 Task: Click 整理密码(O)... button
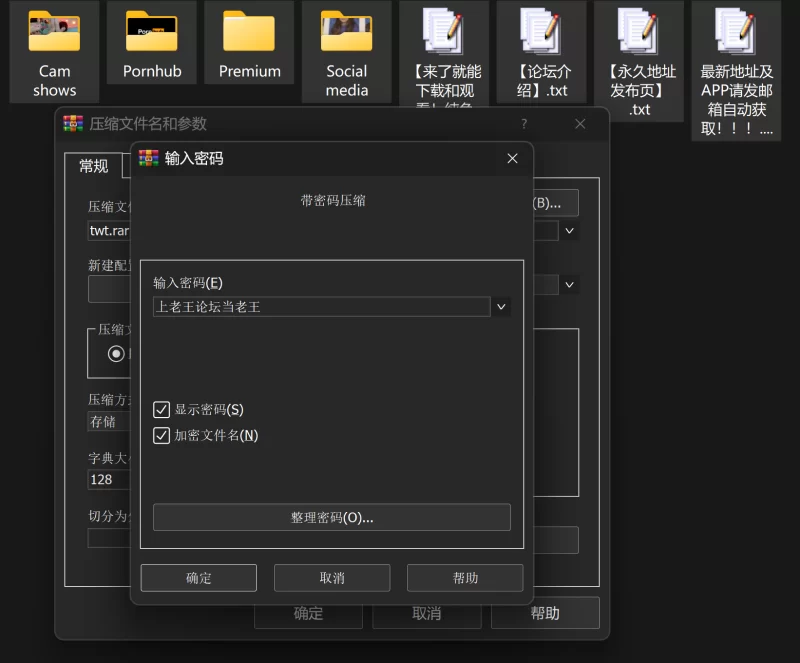331,517
